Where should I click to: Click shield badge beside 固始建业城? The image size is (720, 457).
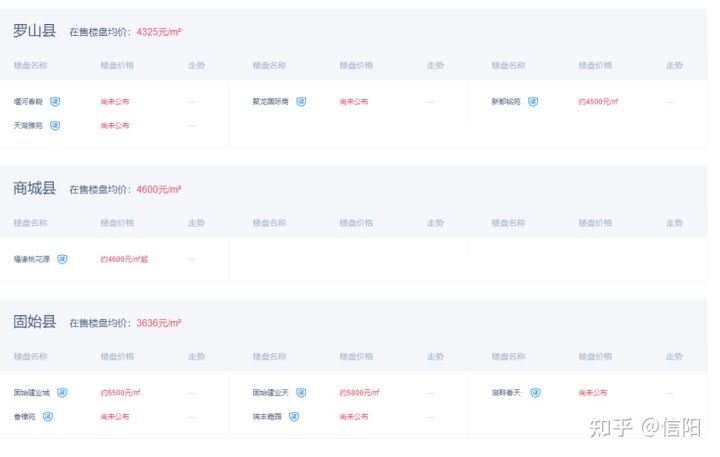(x=62, y=393)
